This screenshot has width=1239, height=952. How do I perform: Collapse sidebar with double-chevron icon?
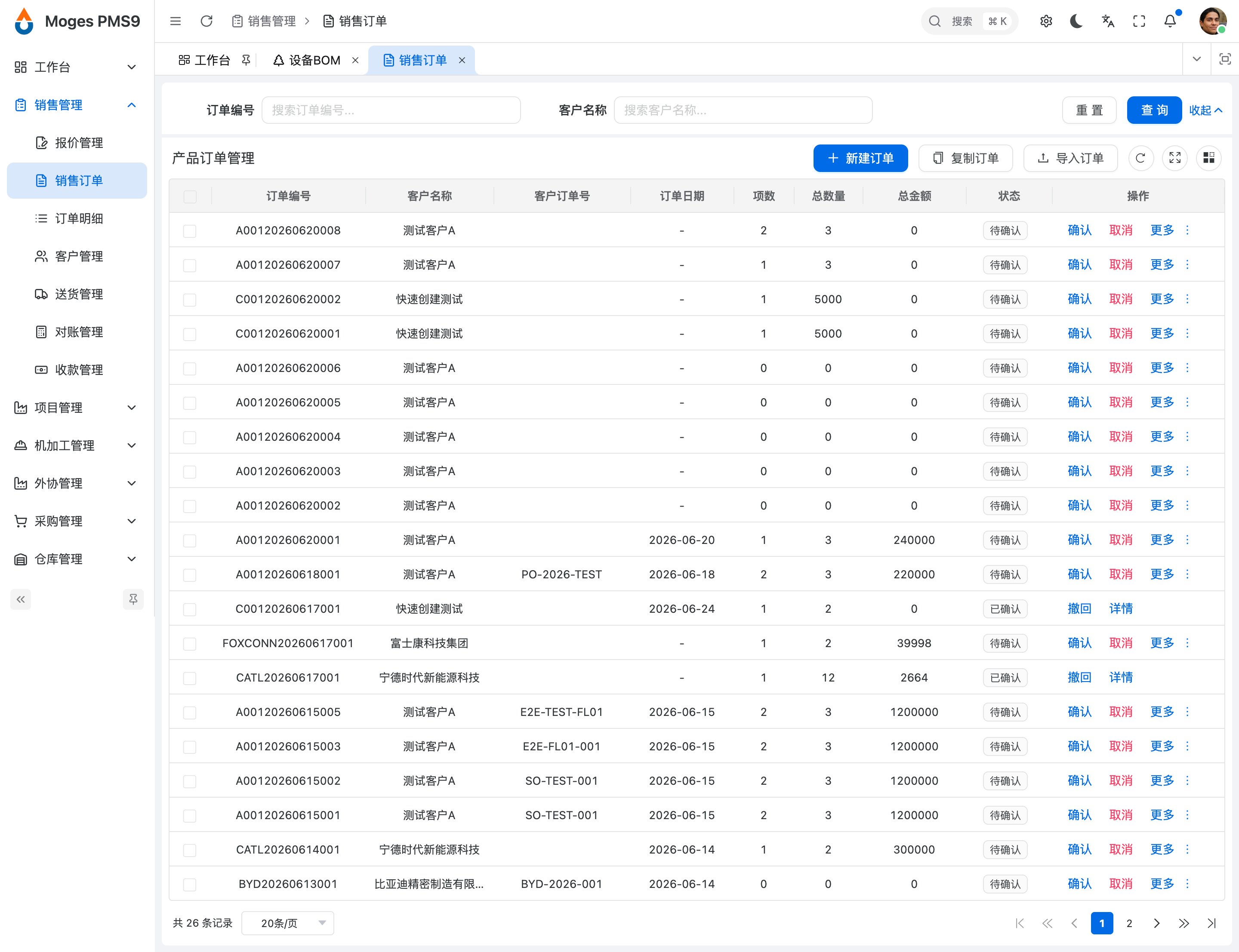coord(20,599)
